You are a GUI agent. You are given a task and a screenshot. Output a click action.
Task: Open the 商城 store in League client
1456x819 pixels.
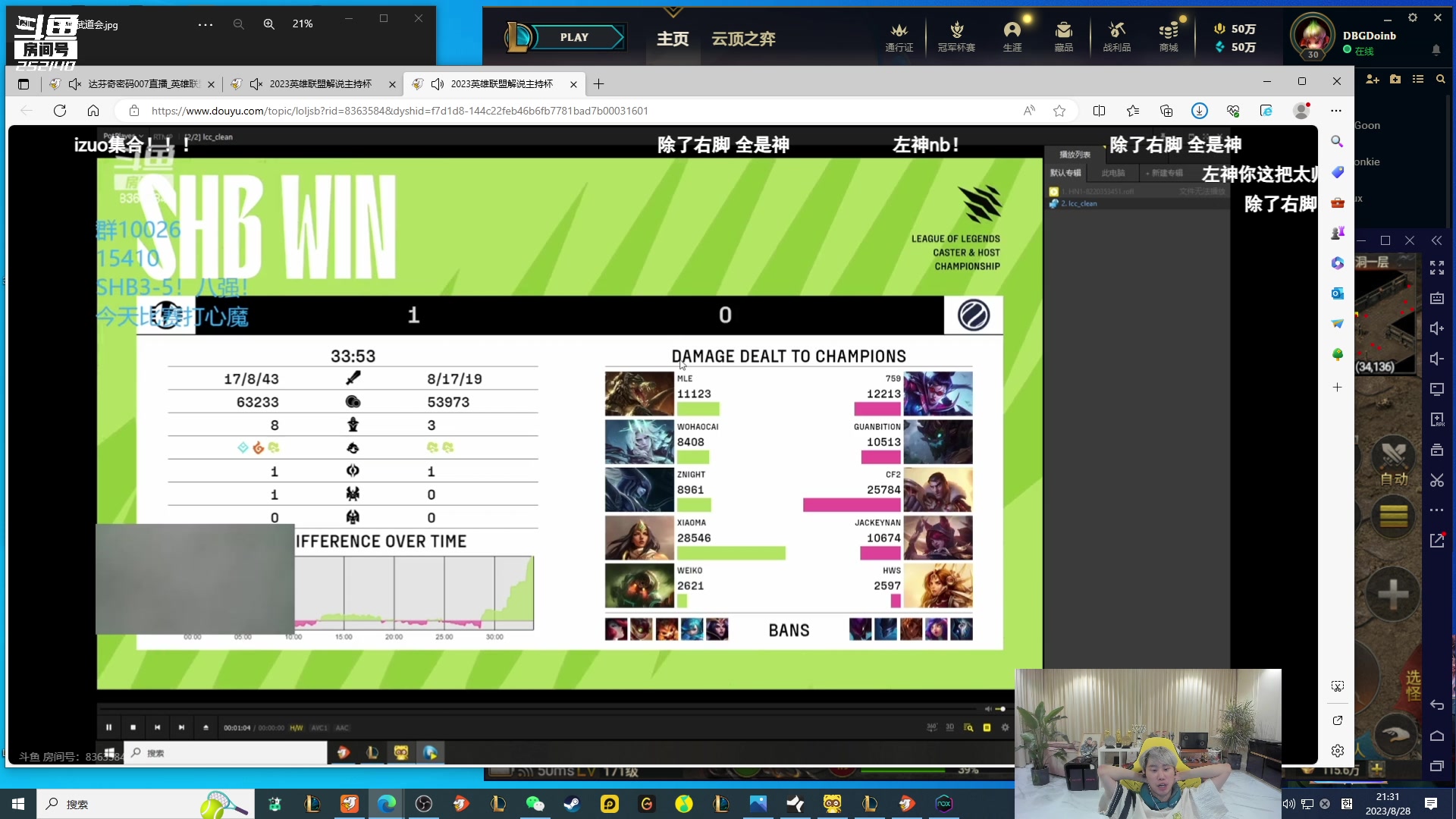(x=1169, y=36)
